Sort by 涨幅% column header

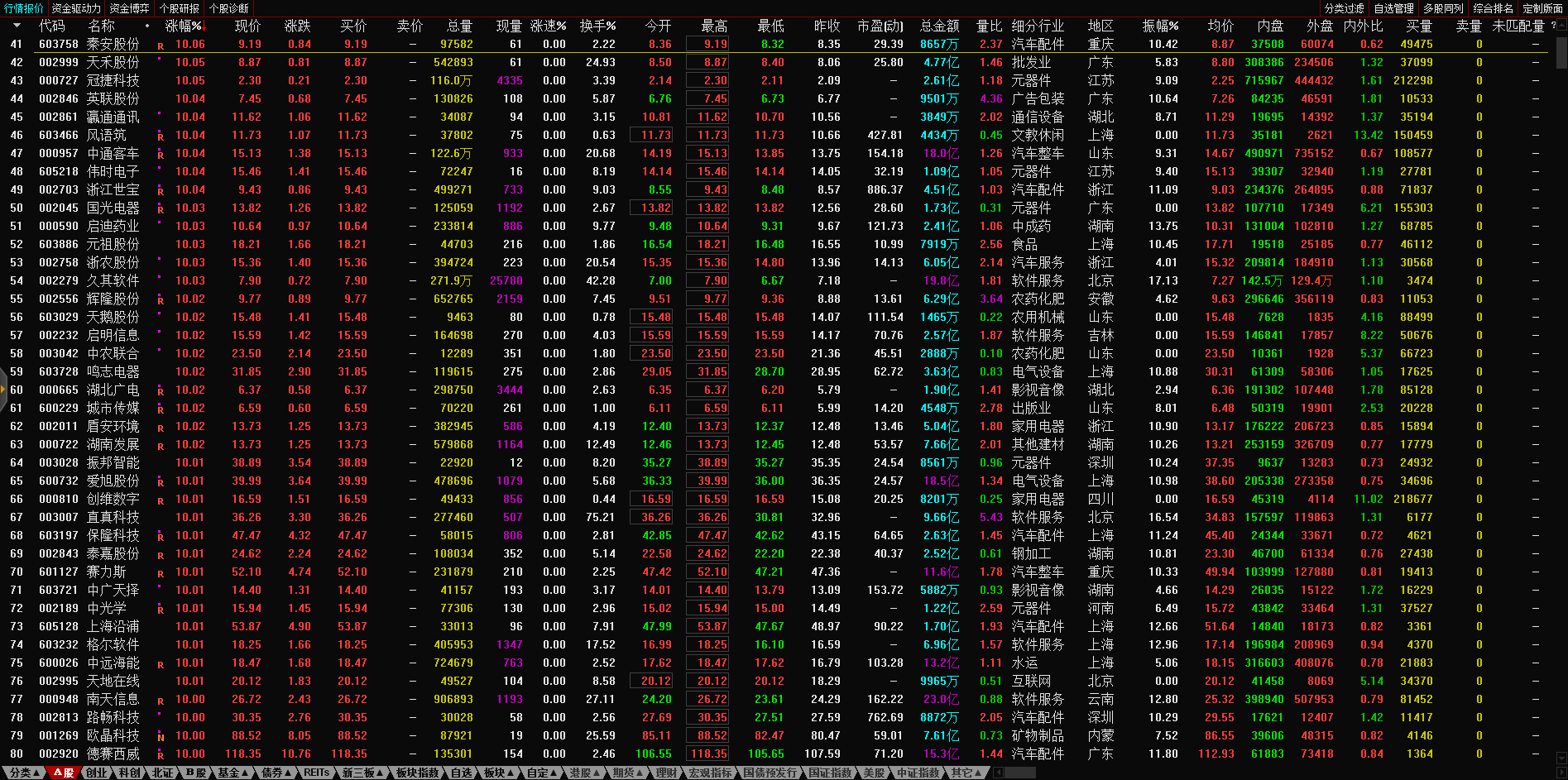(x=184, y=26)
